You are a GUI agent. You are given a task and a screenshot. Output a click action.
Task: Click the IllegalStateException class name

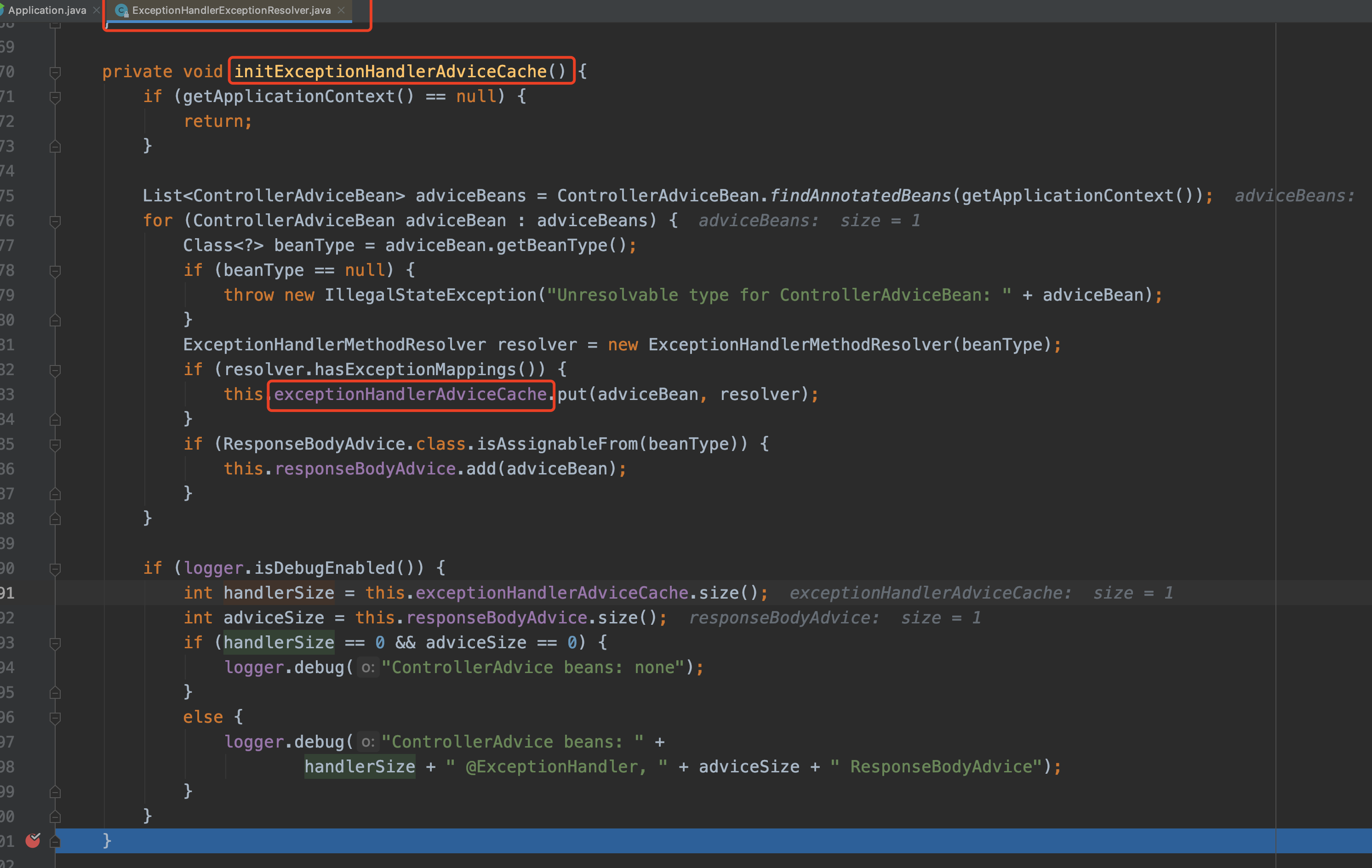[x=431, y=294]
